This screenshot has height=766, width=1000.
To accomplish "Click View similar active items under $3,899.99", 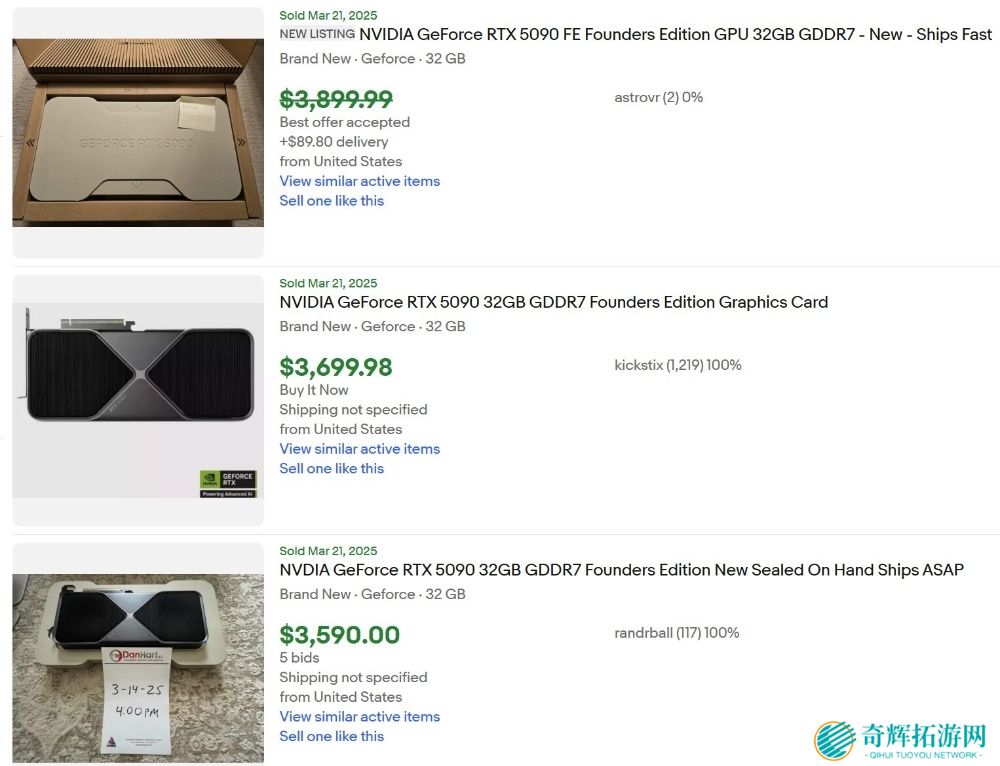I will [359, 181].
